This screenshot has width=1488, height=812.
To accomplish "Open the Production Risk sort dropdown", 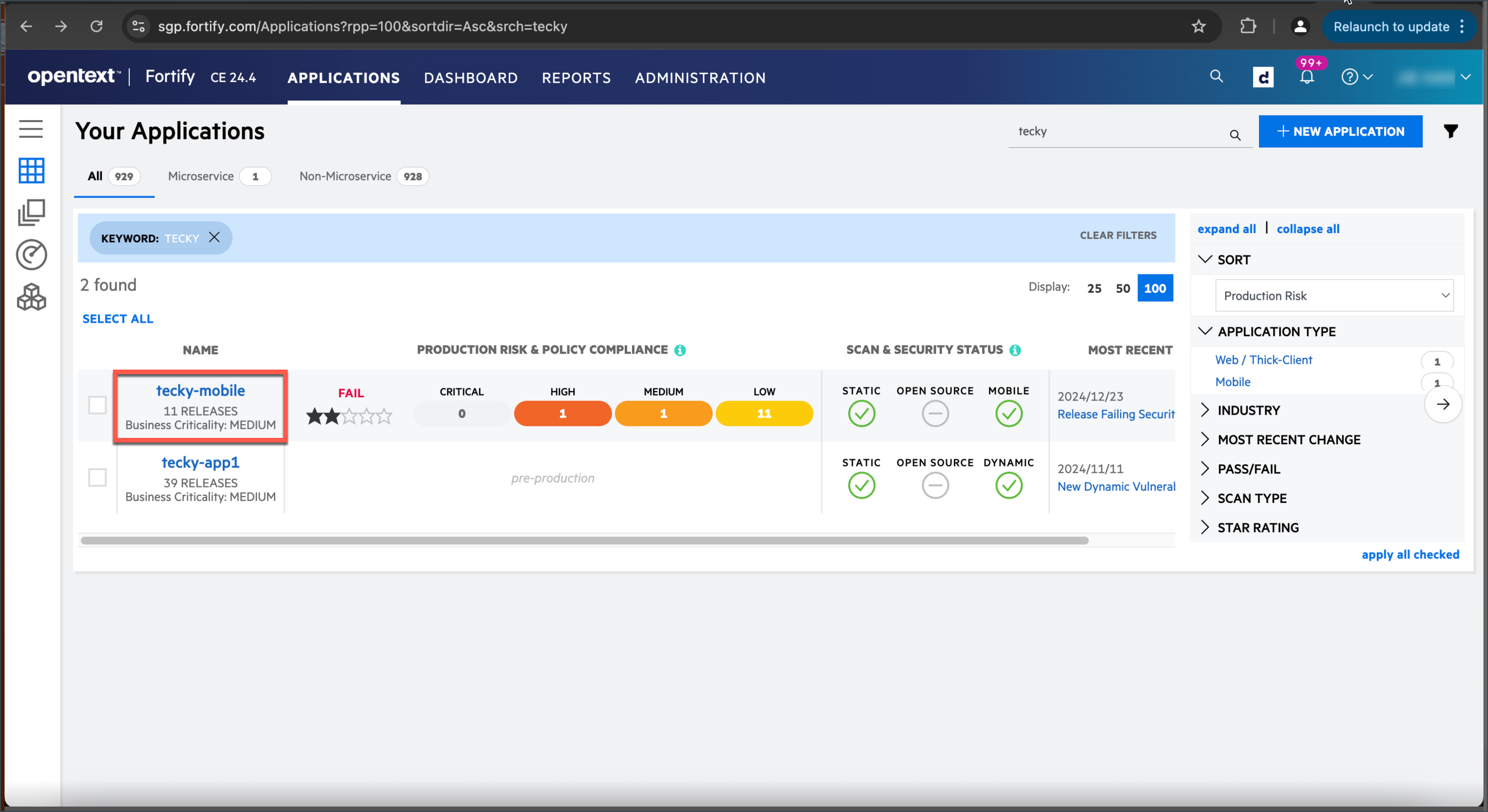I will (1335, 296).
